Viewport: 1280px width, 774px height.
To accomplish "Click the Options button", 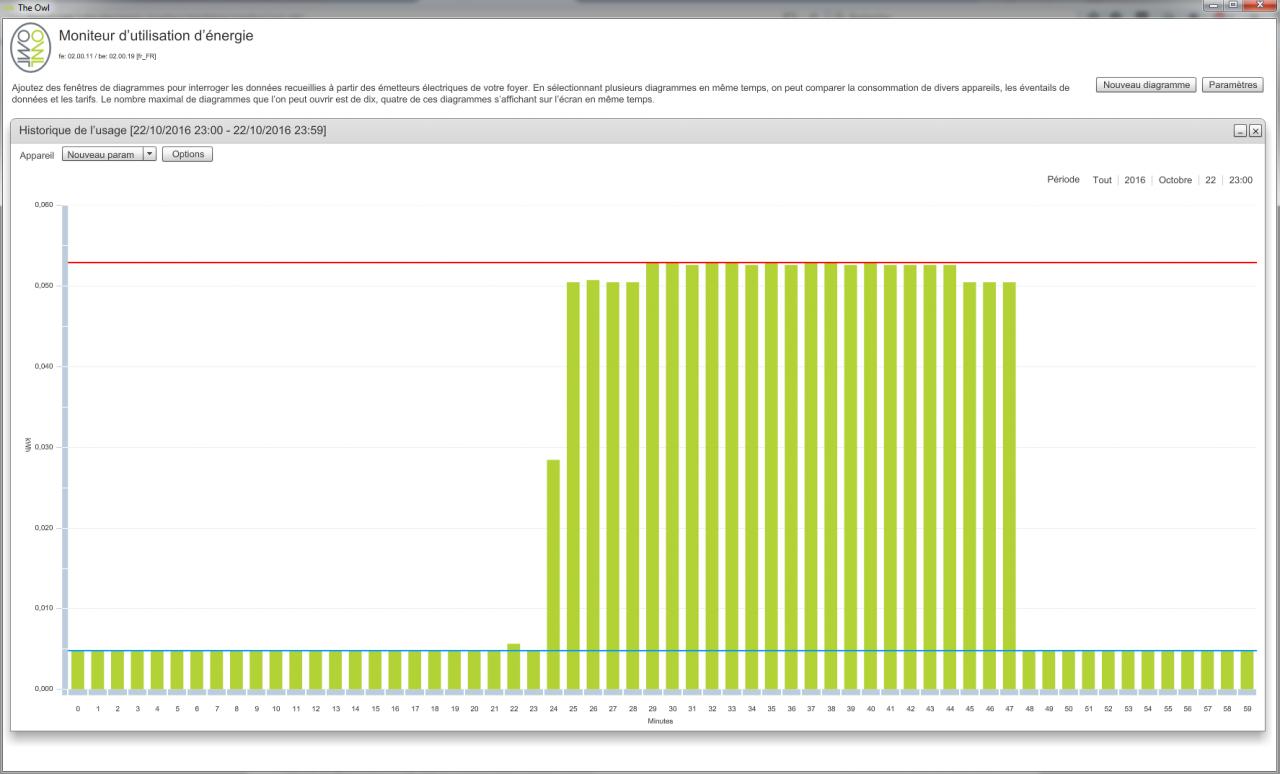I will 188,154.
